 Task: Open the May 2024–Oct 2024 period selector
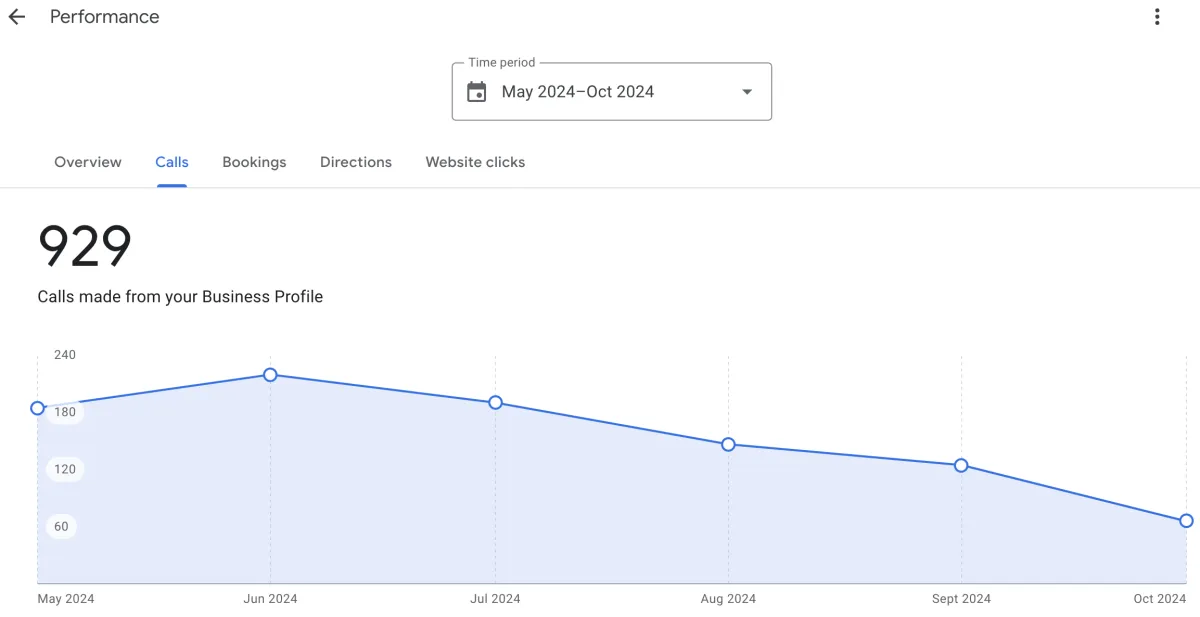(x=578, y=92)
